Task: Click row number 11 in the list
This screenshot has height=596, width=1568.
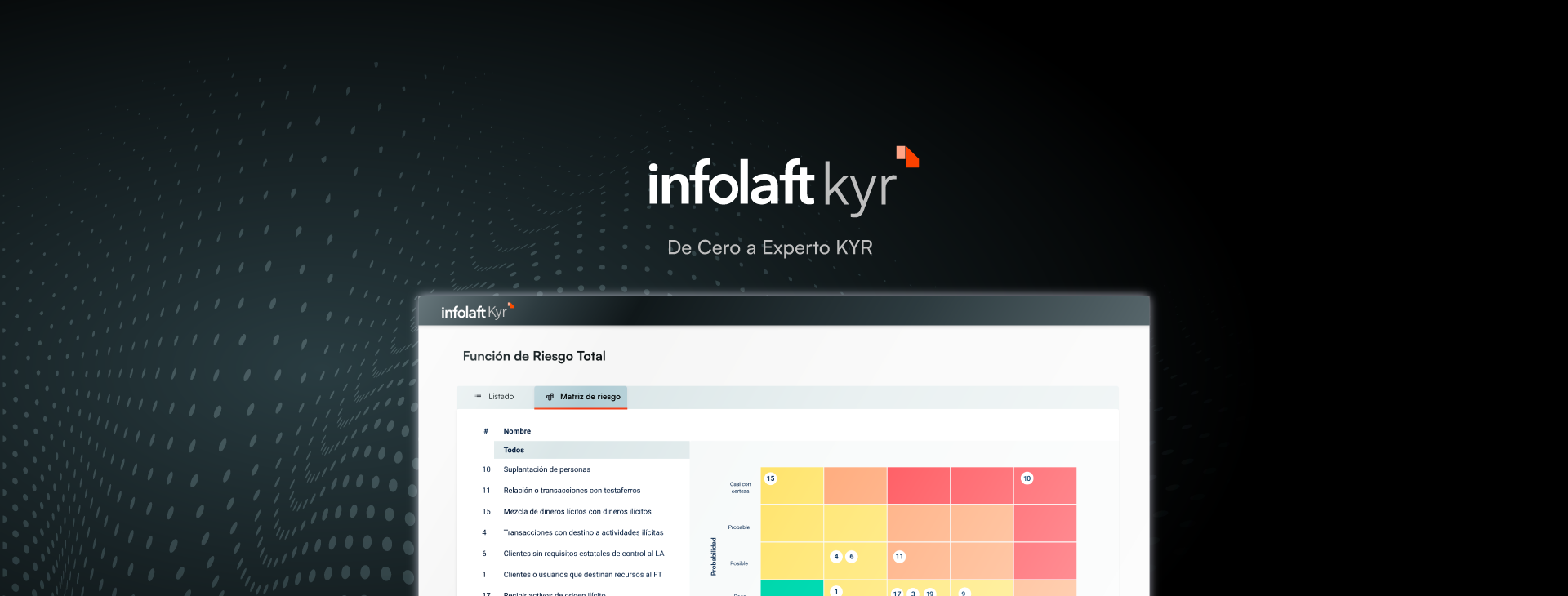Action: point(487,491)
